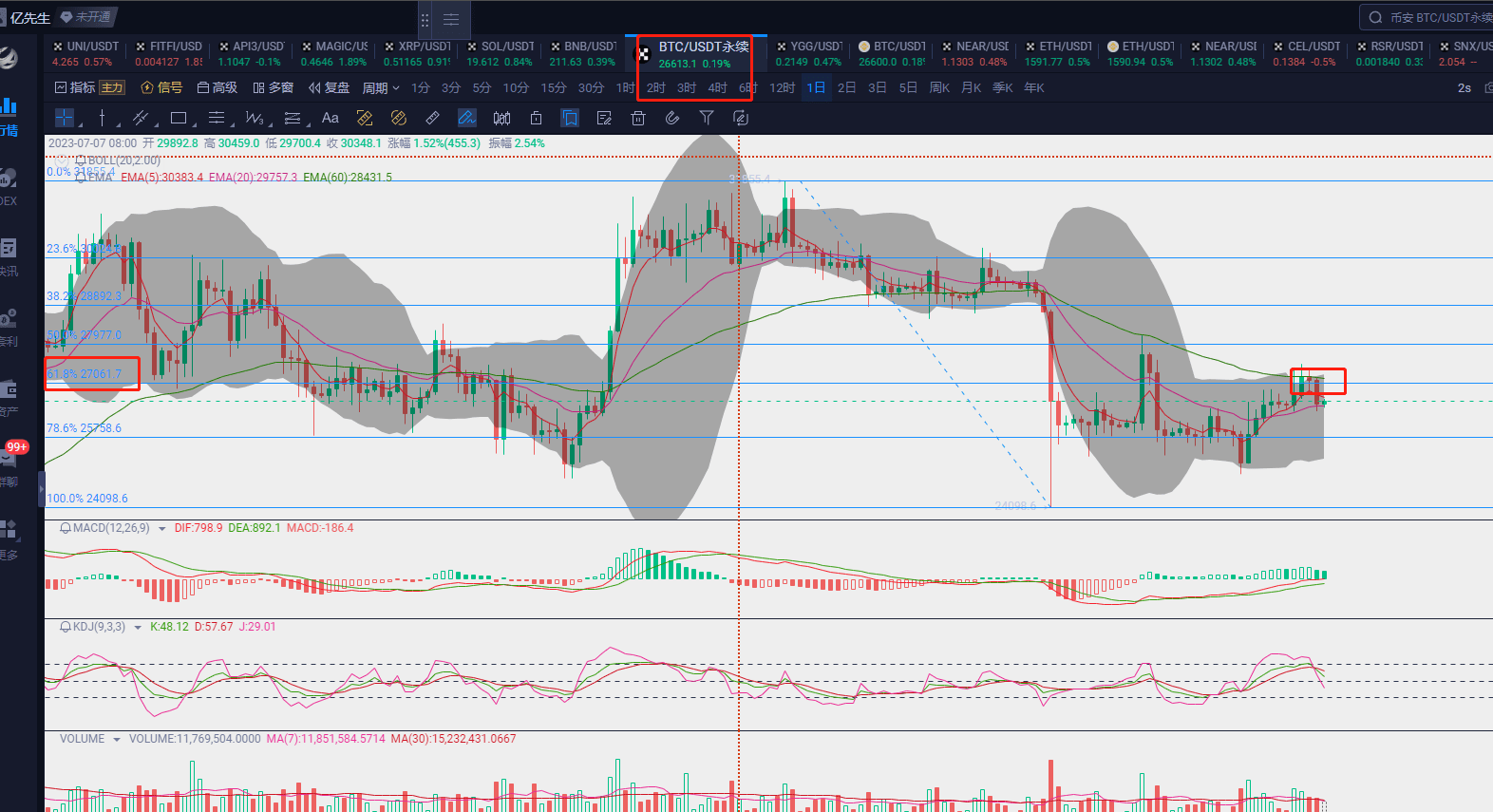Switch chart to 周K weekly
Image resolution: width=1493 pixels, height=812 pixels.
939,87
